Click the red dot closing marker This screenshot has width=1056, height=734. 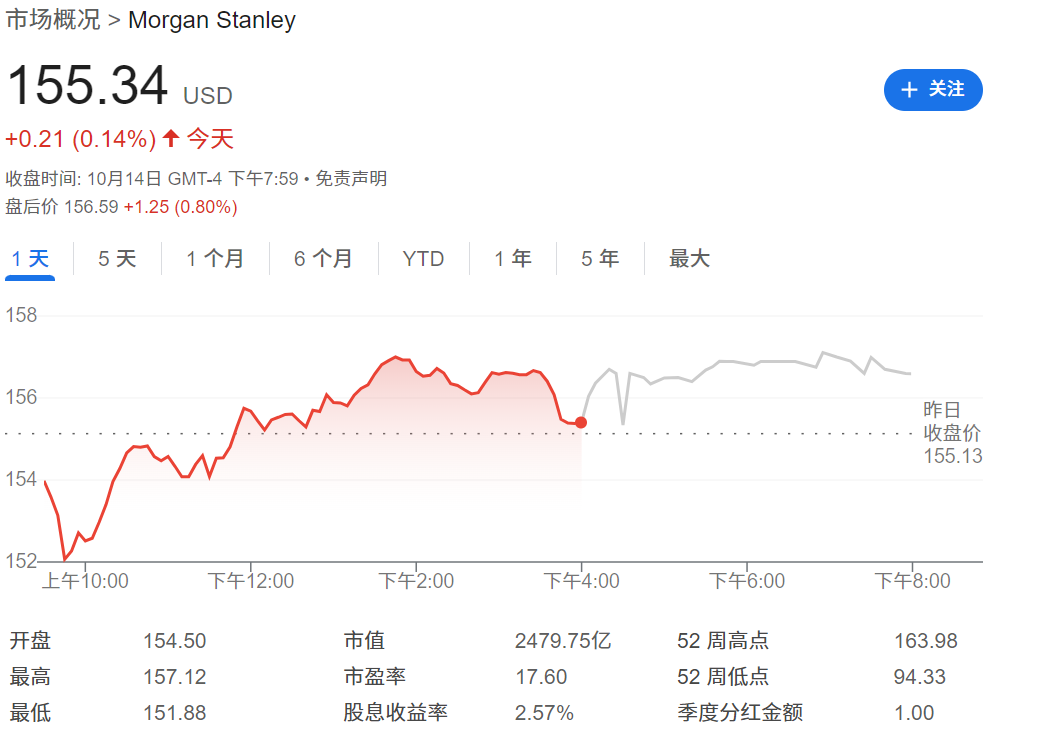pos(581,423)
